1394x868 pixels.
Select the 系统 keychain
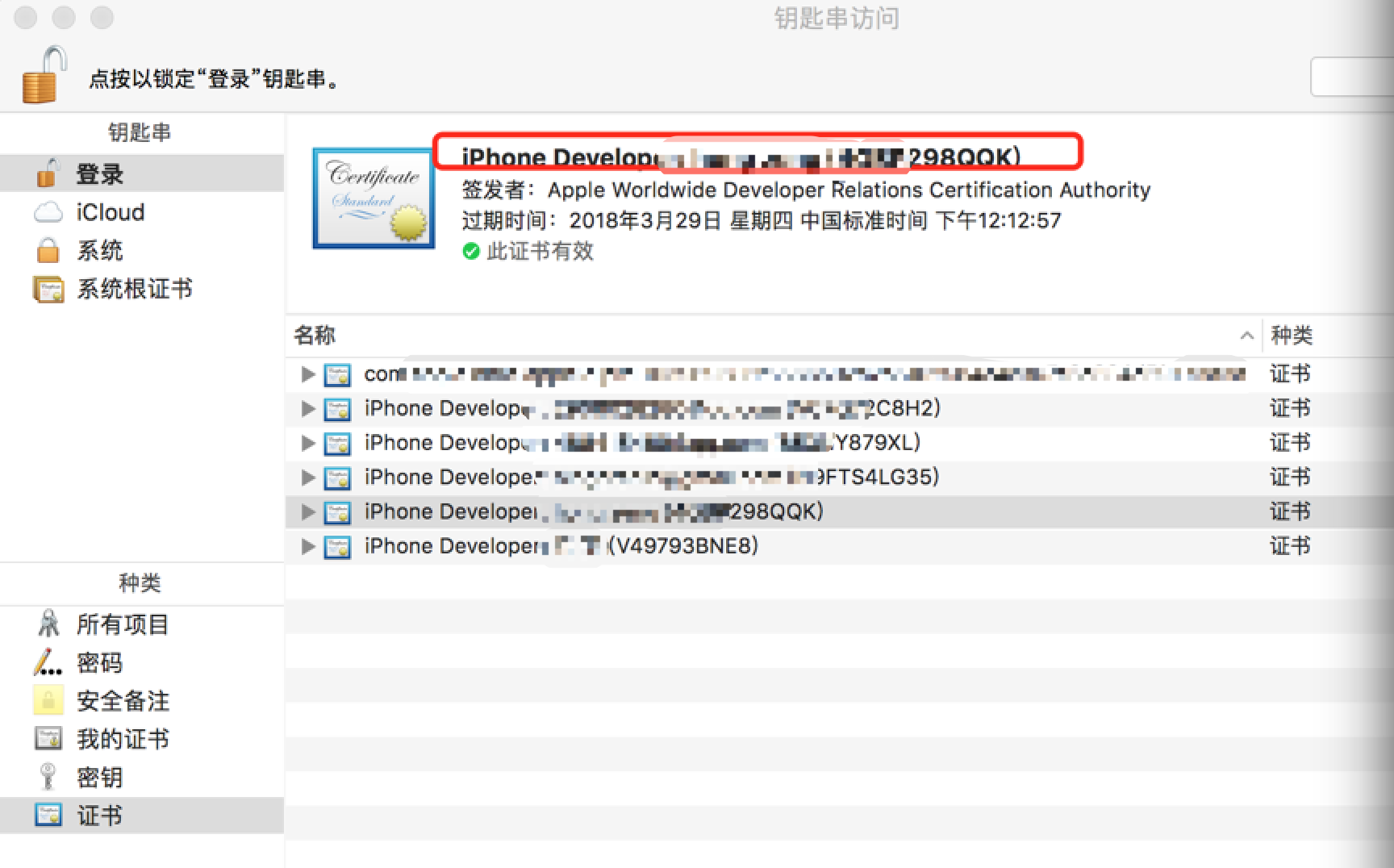pyautogui.click(x=142, y=251)
